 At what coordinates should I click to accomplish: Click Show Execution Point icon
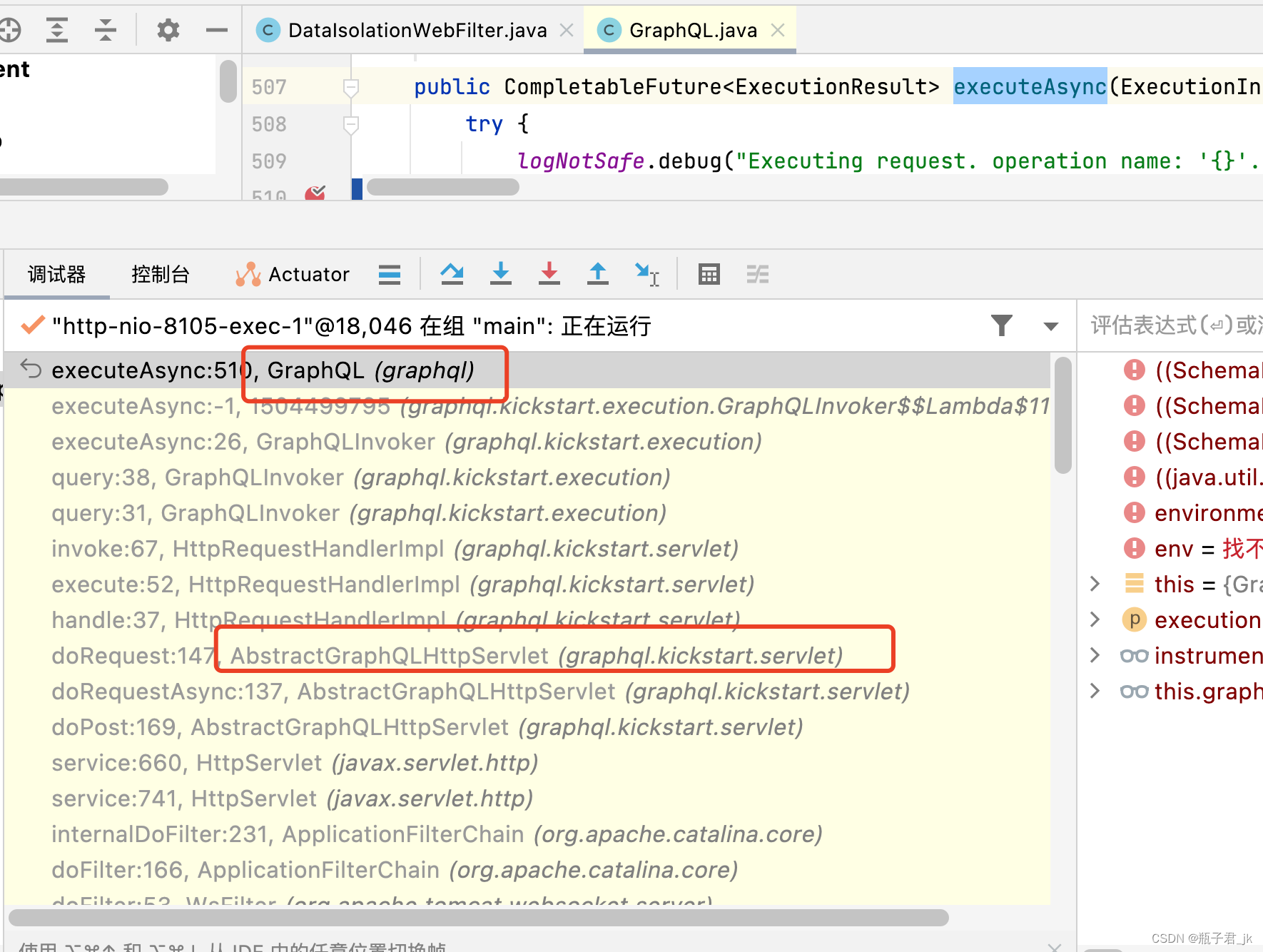click(452, 274)
